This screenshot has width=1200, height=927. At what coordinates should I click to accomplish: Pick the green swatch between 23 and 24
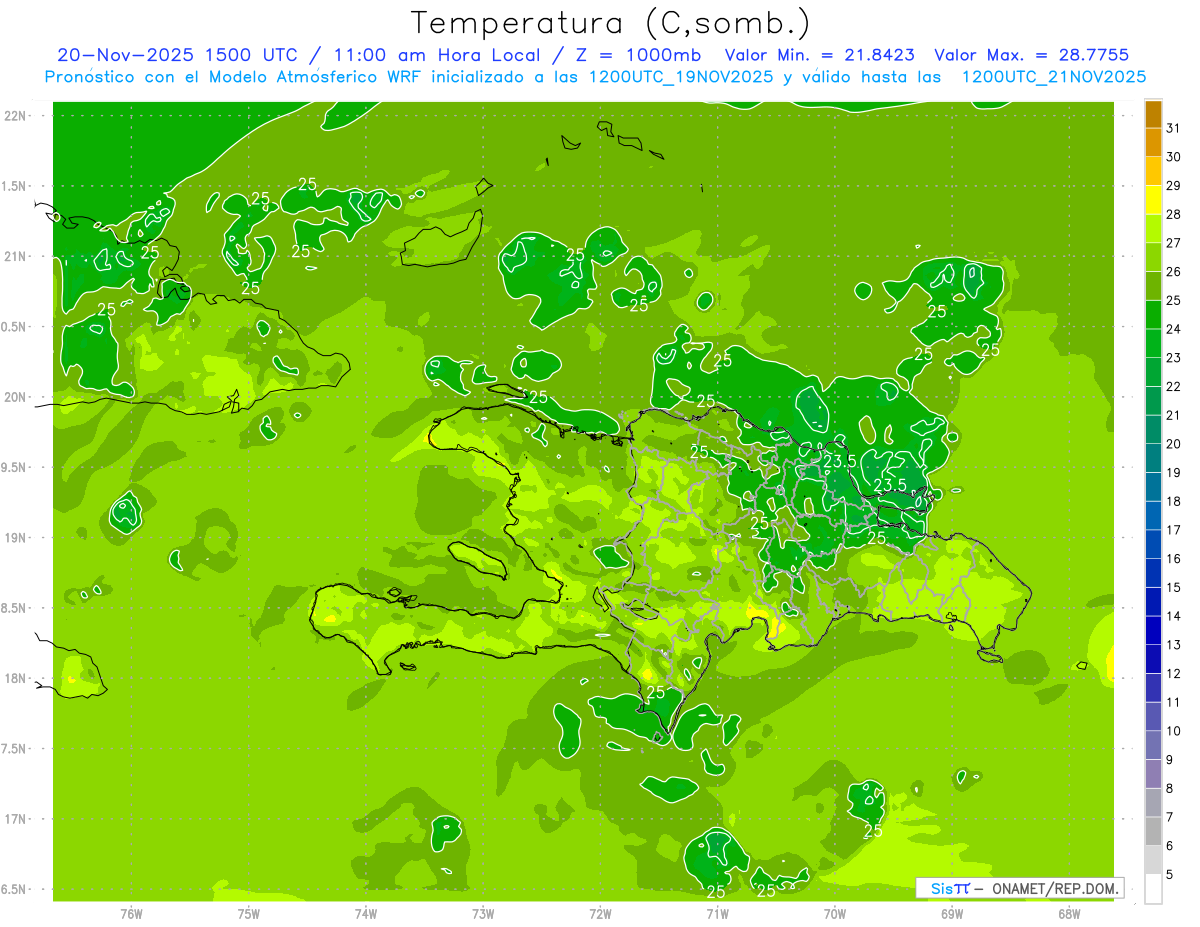(1153, 344)
